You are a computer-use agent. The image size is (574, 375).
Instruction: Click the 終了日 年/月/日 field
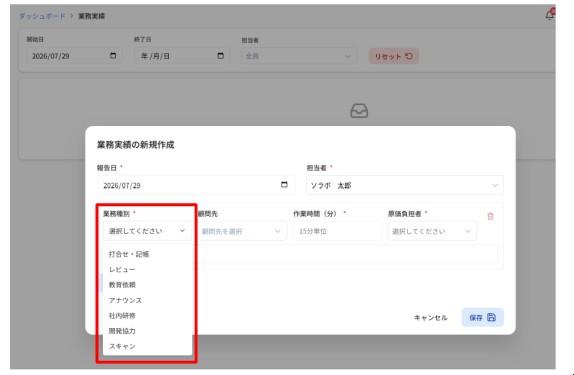click(x=181, y=56)
